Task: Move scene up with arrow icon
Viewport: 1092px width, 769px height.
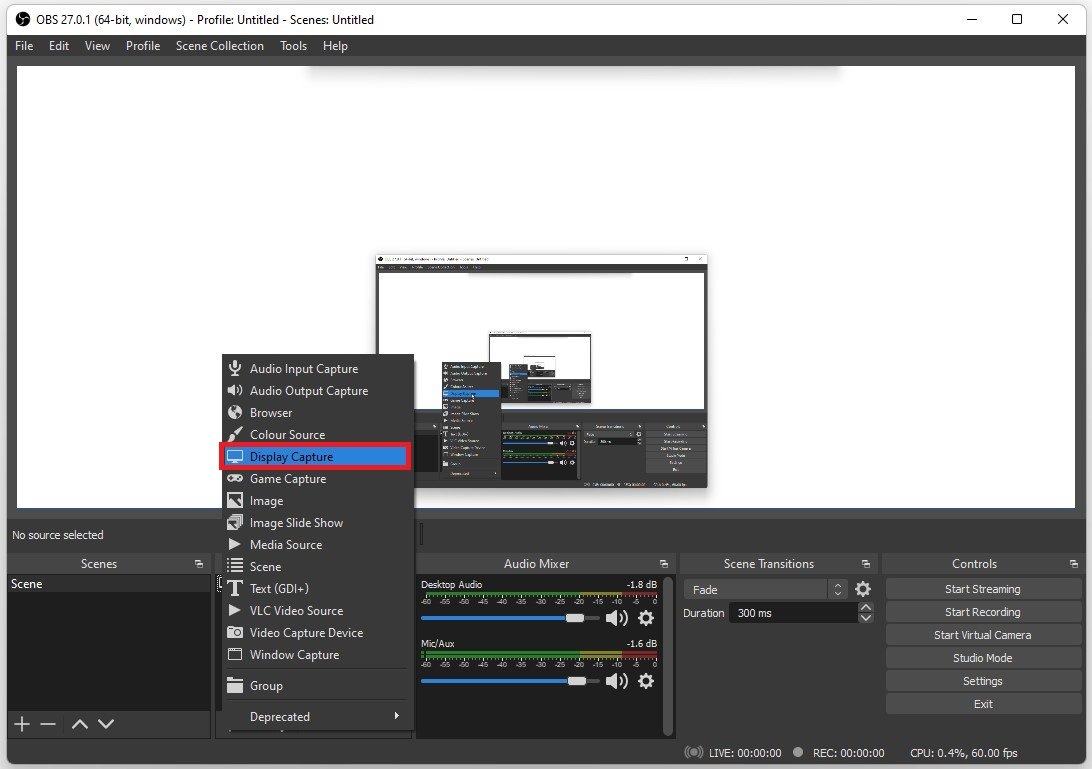Action: pyautogui.click(x=80, y=724)
